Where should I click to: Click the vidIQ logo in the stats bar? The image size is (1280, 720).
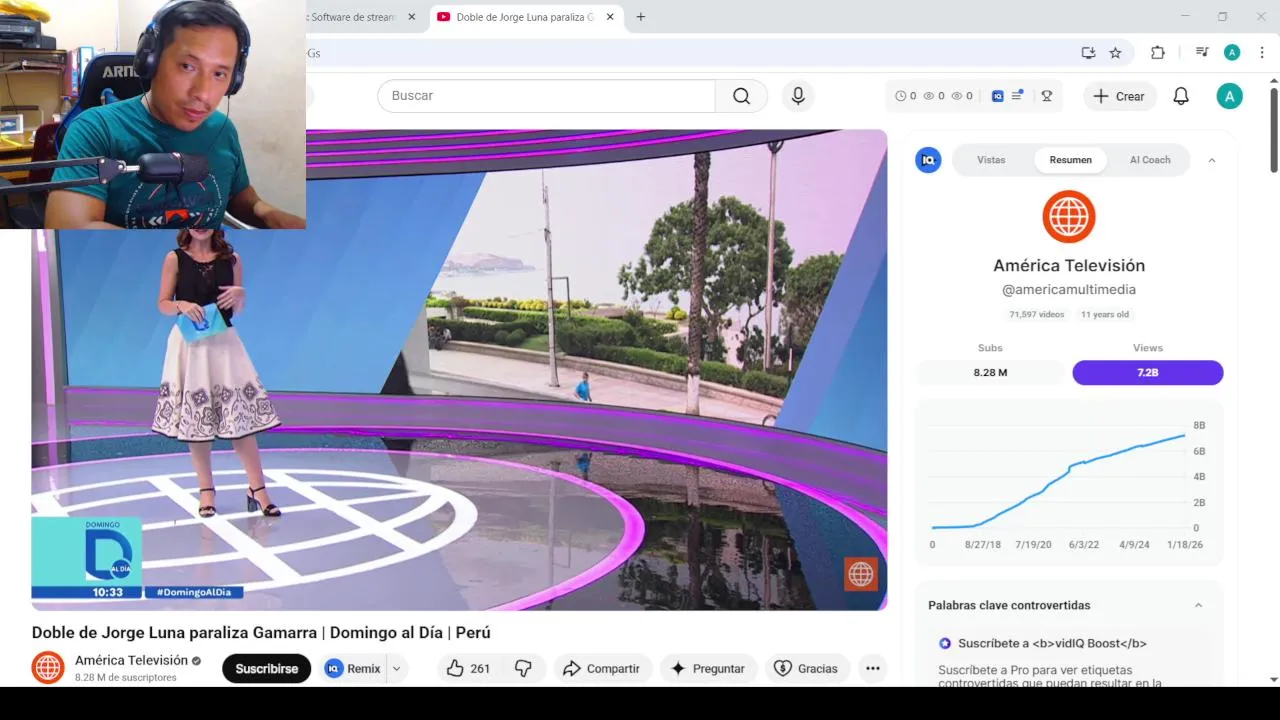tap(997, 96)
